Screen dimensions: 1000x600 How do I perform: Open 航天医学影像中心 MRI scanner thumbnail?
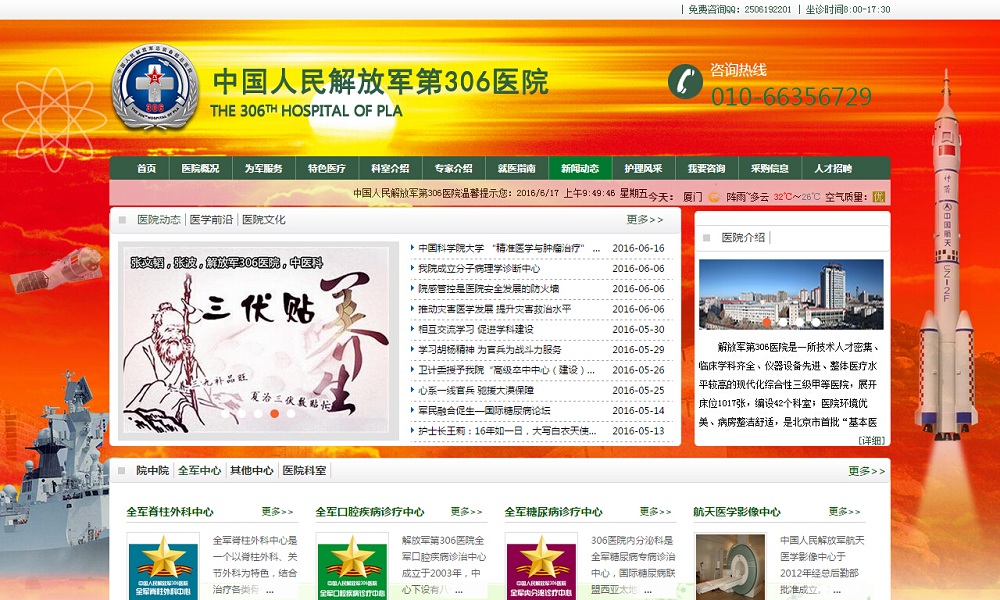[730, 566]
